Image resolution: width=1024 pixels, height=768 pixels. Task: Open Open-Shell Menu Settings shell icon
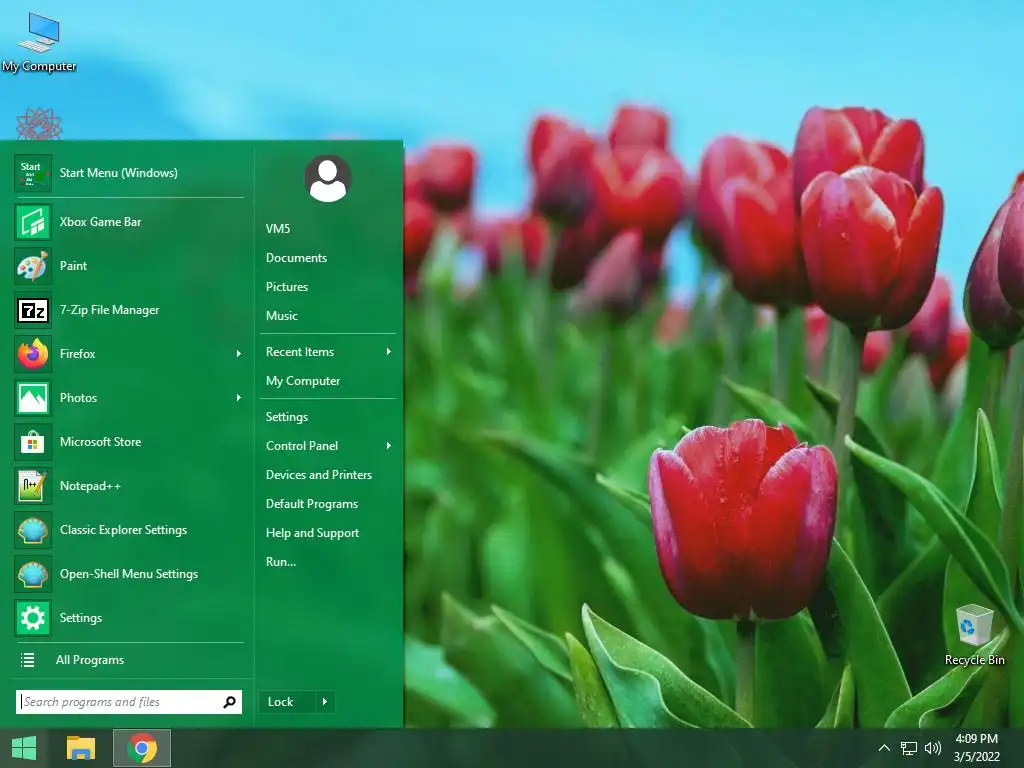32,574
